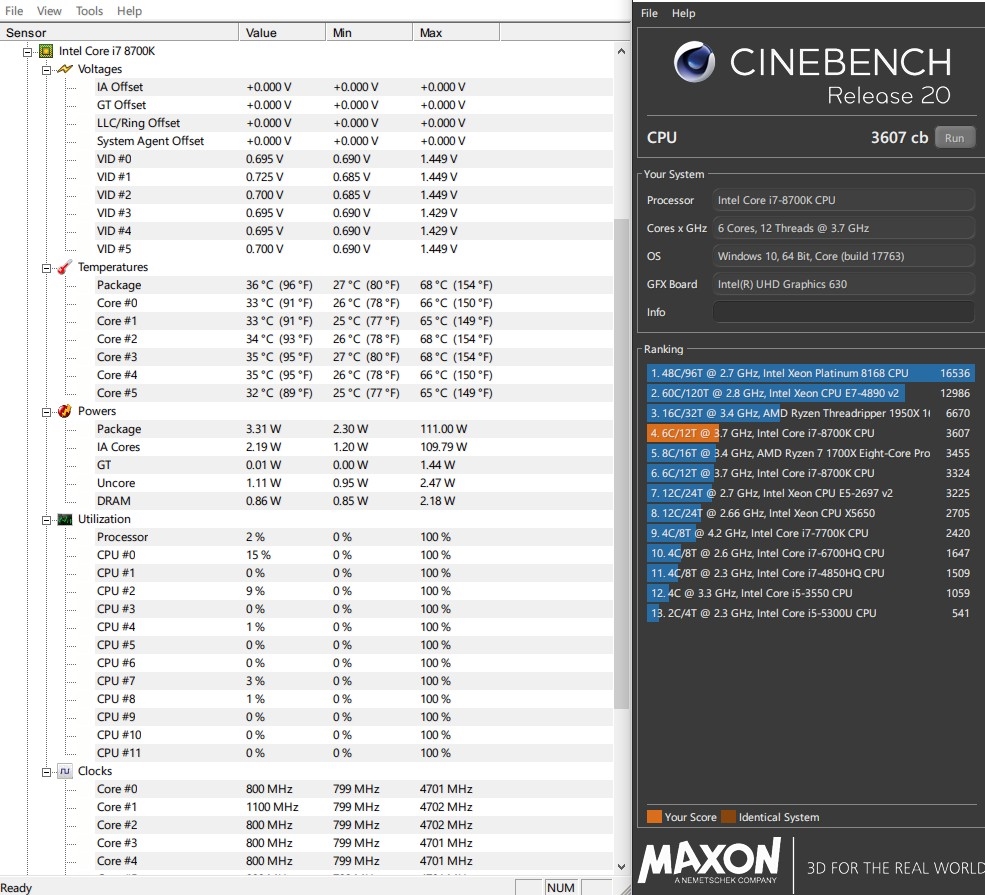Click the Intel Core i7 8700K CPU icon
985x895 pixels.
46,51
